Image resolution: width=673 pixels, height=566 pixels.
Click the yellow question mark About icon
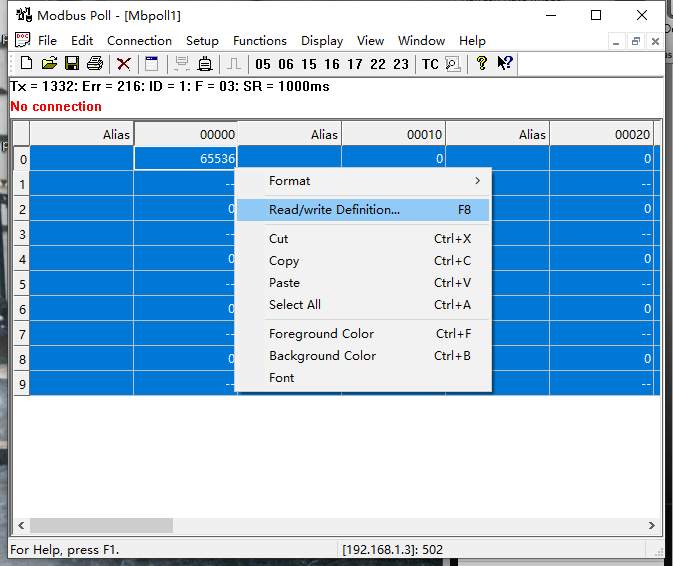tap(482, 64)
